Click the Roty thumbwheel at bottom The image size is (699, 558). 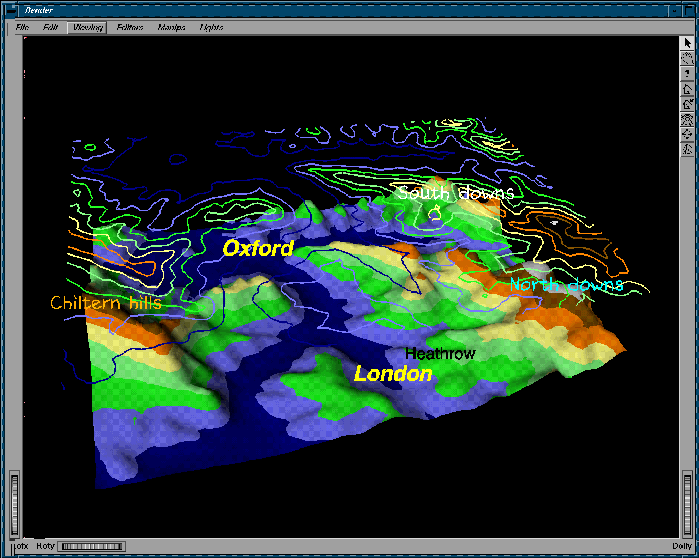point(90,546)
